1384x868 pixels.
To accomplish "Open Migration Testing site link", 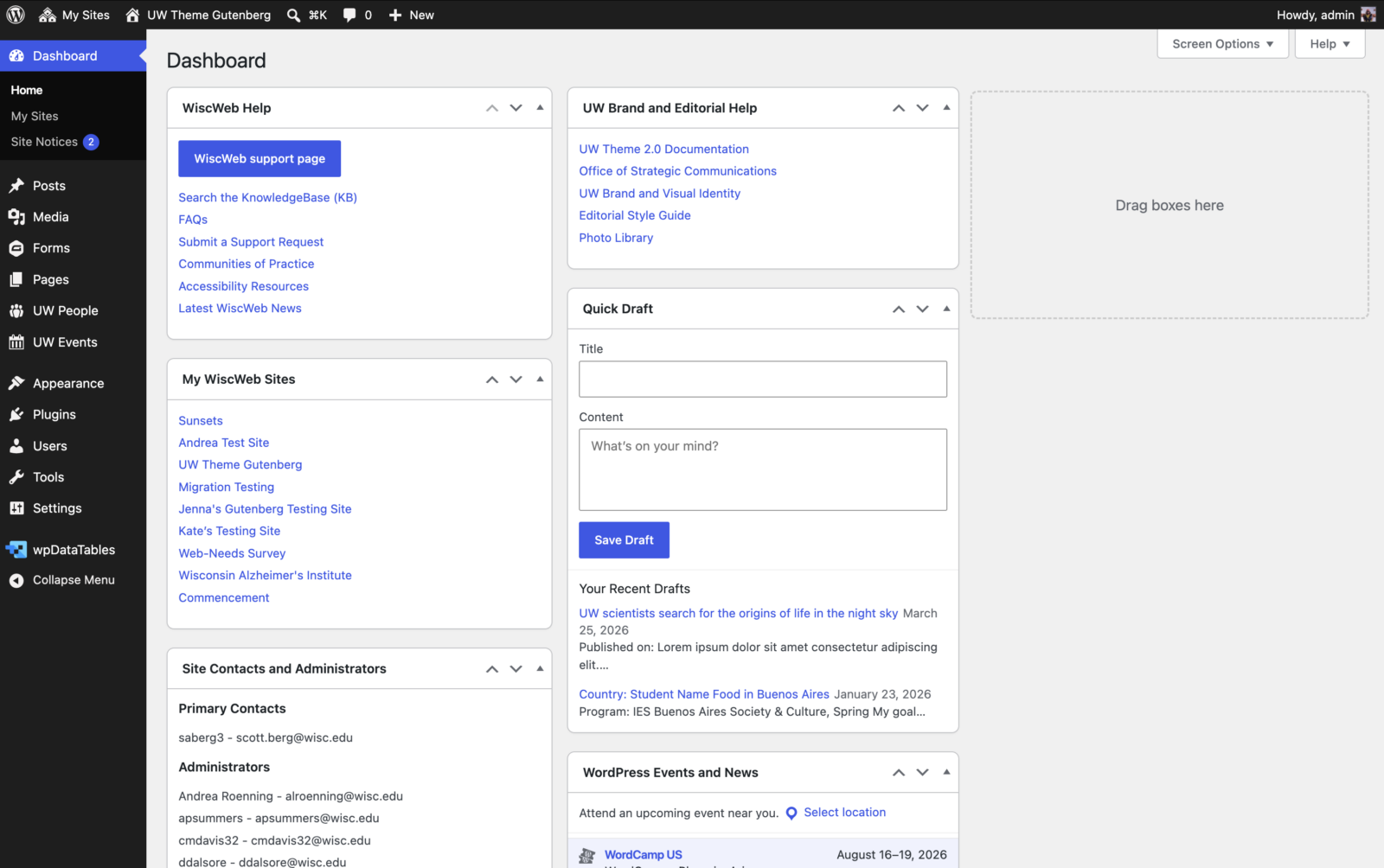I will [x=226, y=488].
